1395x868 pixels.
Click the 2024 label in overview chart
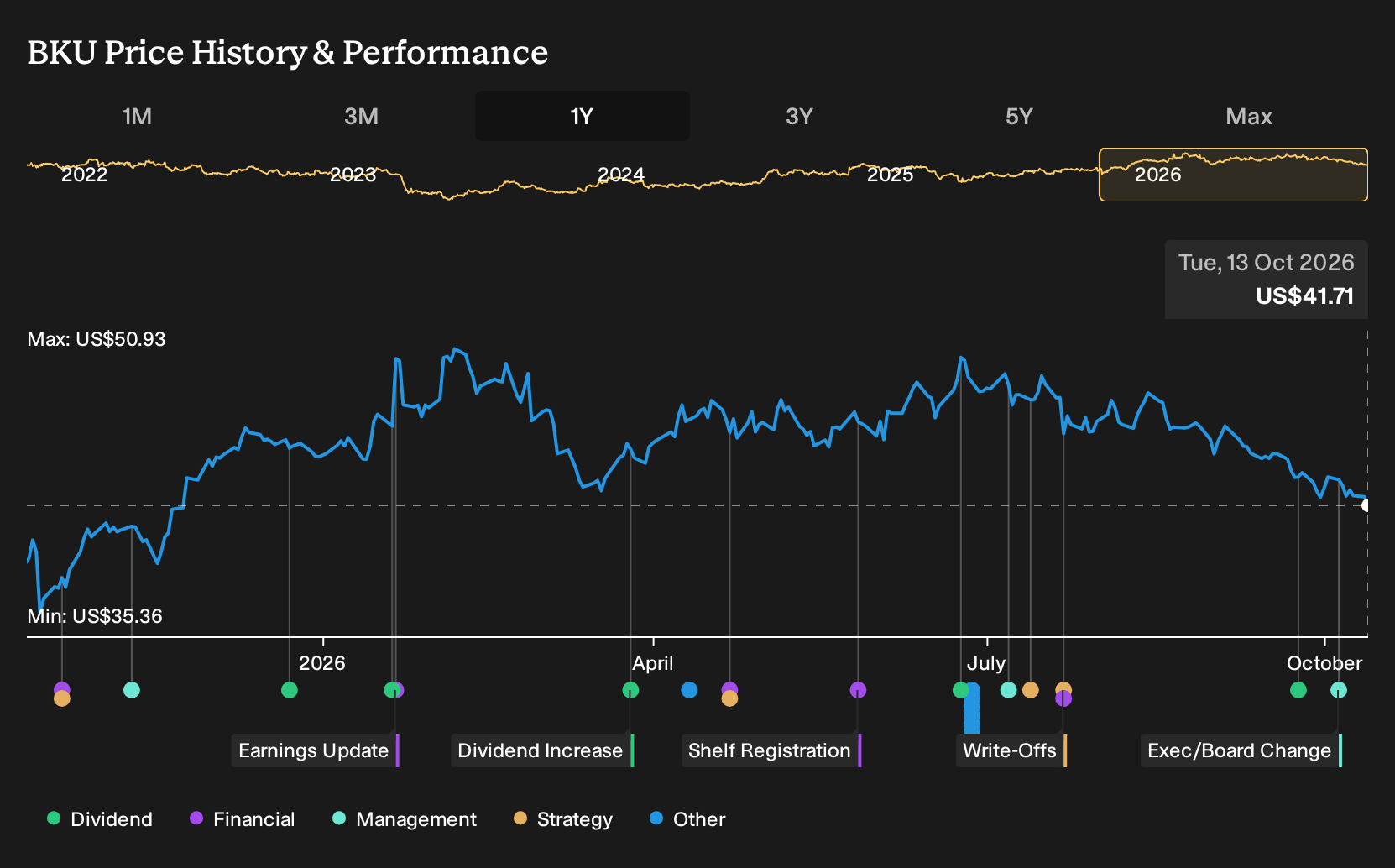pos(621,175)
